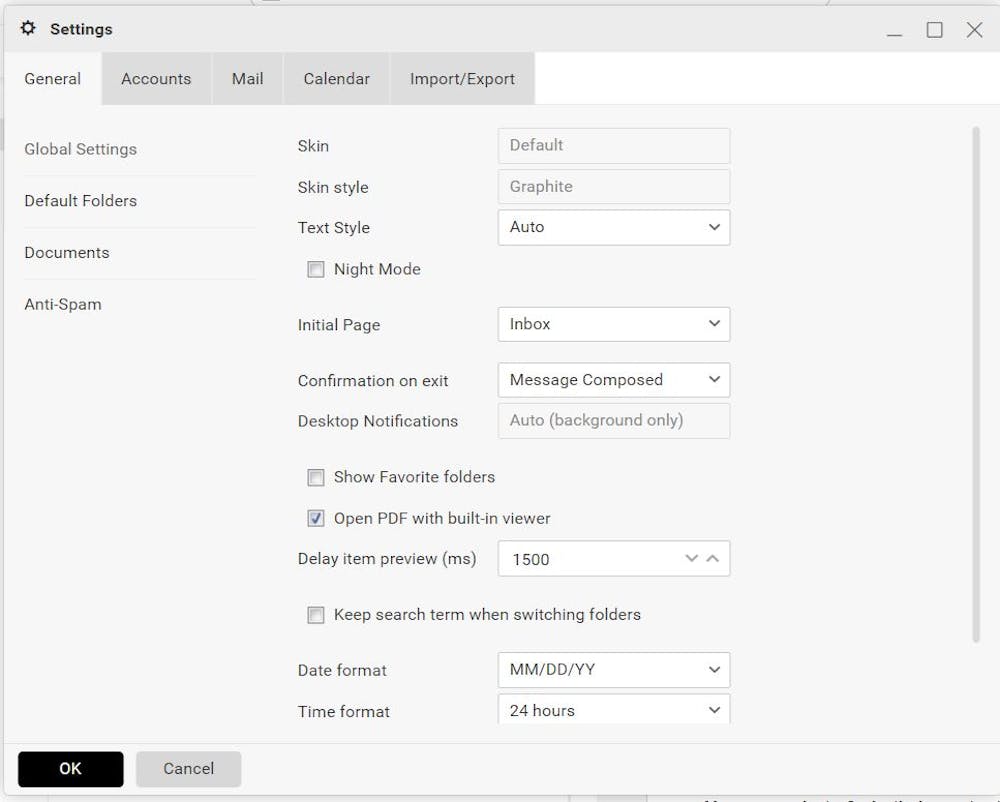
Task: Open the Text Style dropdown
Action: click(613, 227)
